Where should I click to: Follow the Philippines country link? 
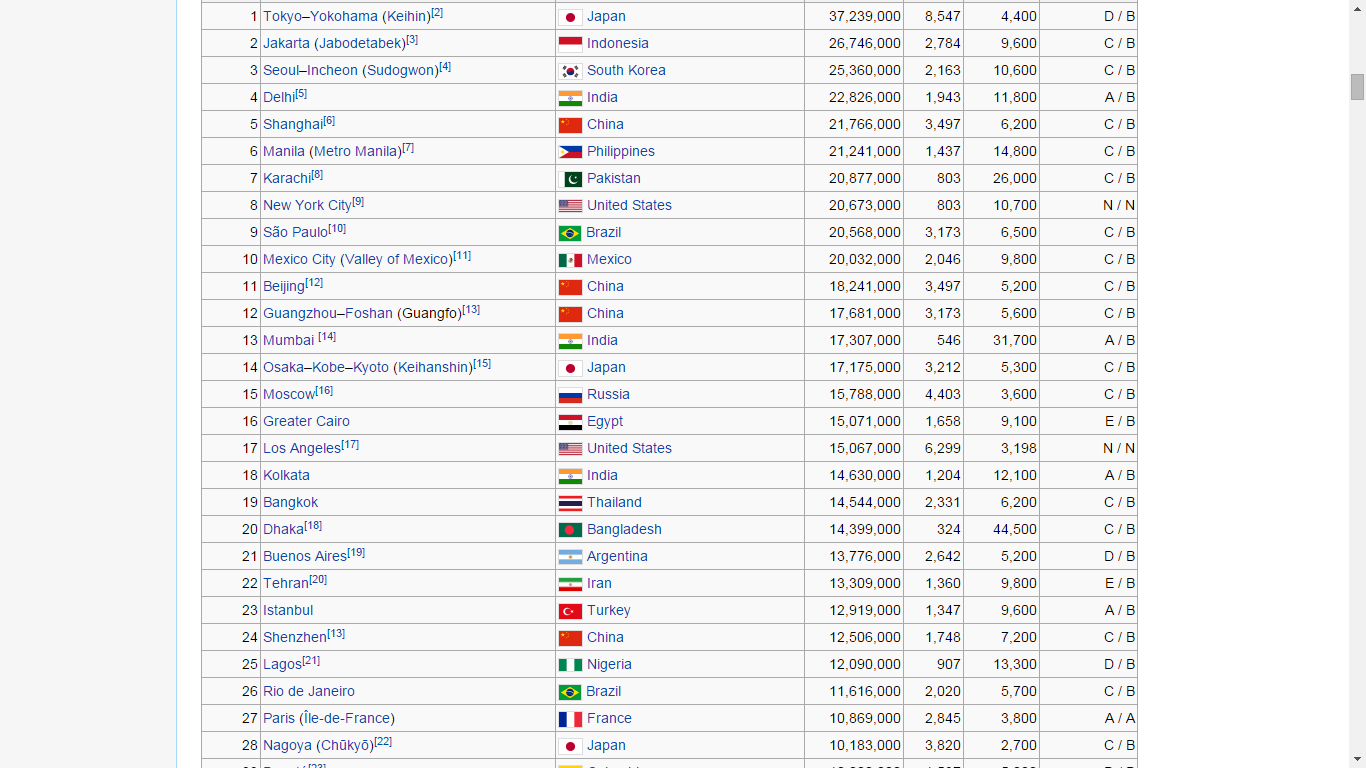point(621,152)
